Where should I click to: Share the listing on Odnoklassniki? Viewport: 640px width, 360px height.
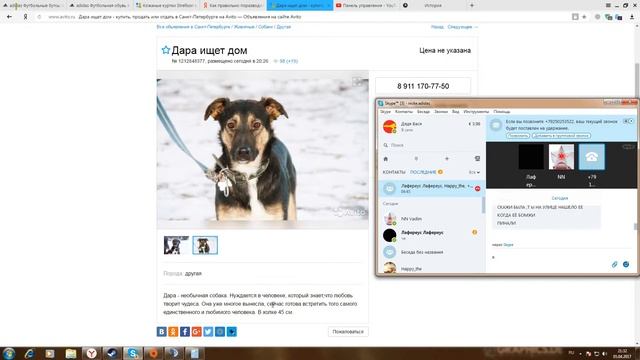[x=173, y=331]
